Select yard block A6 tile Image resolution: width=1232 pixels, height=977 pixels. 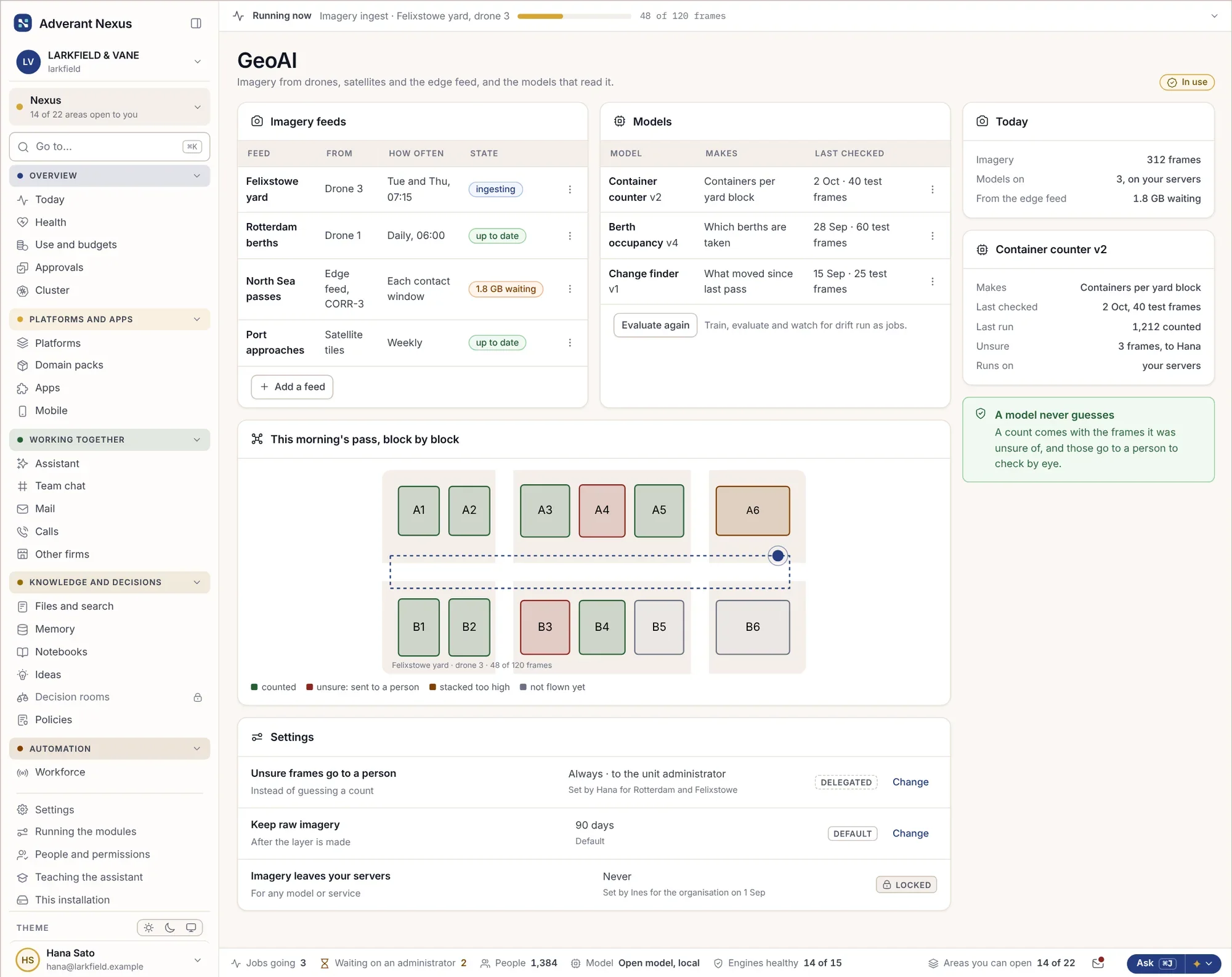[x=752, y=511]
